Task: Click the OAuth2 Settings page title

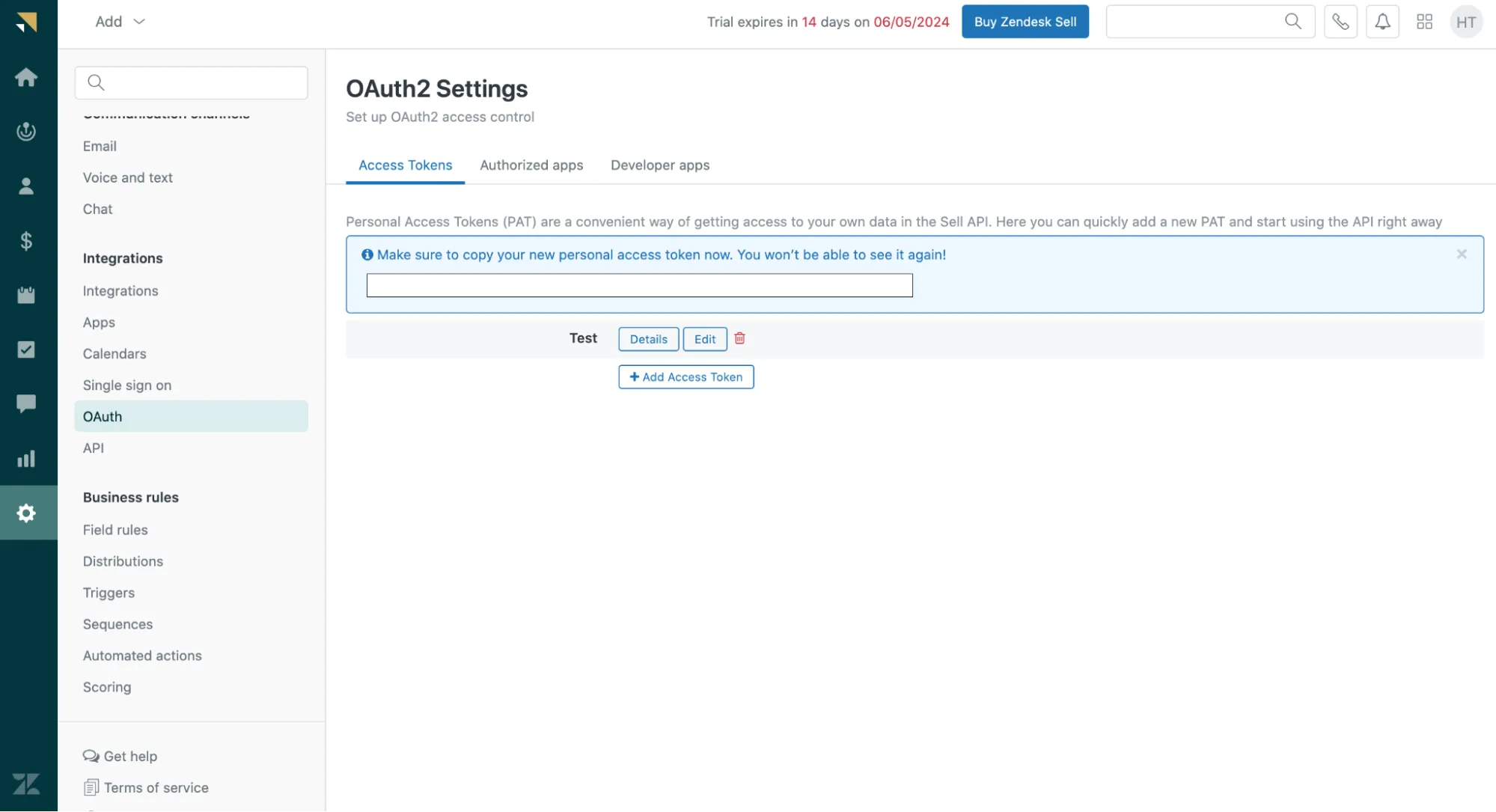Action: click(437, 89)
